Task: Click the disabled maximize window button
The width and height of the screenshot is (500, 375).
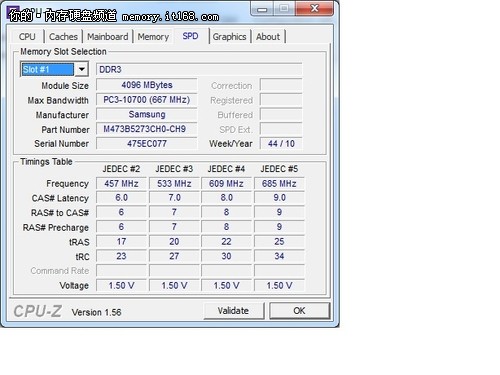Action: click(x=284, y=9)
